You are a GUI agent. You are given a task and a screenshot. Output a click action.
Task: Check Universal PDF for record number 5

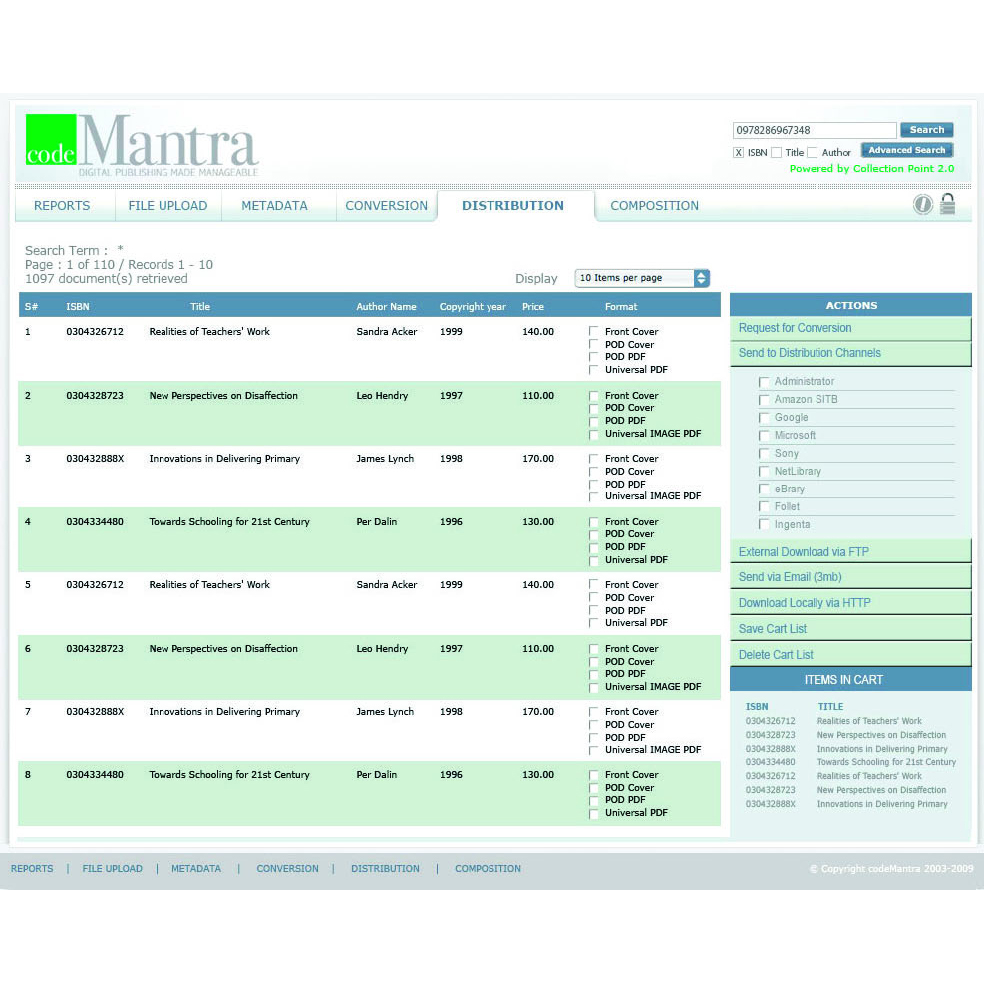click(x=593, y=623)
